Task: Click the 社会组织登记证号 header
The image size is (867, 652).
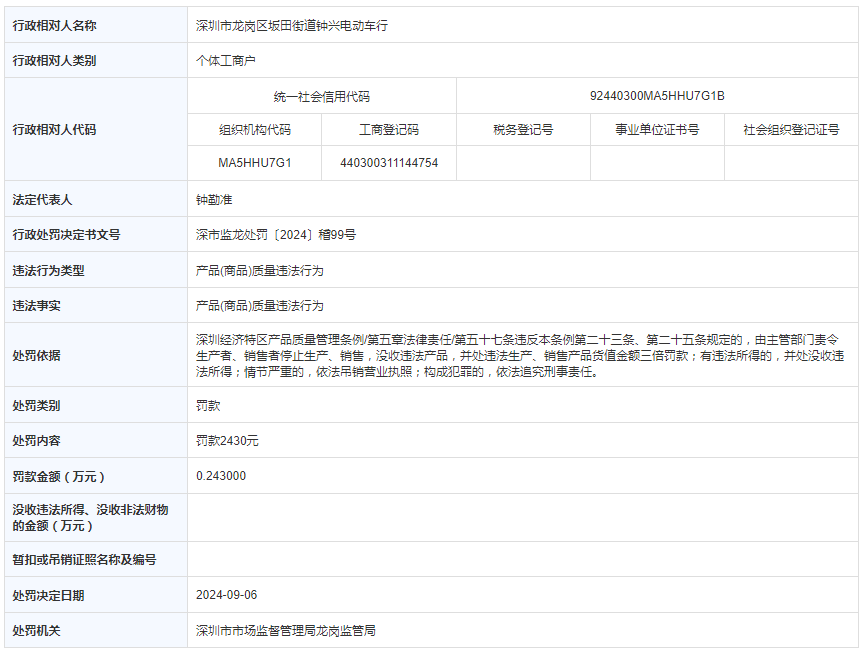Action: (x=791, y=130)
